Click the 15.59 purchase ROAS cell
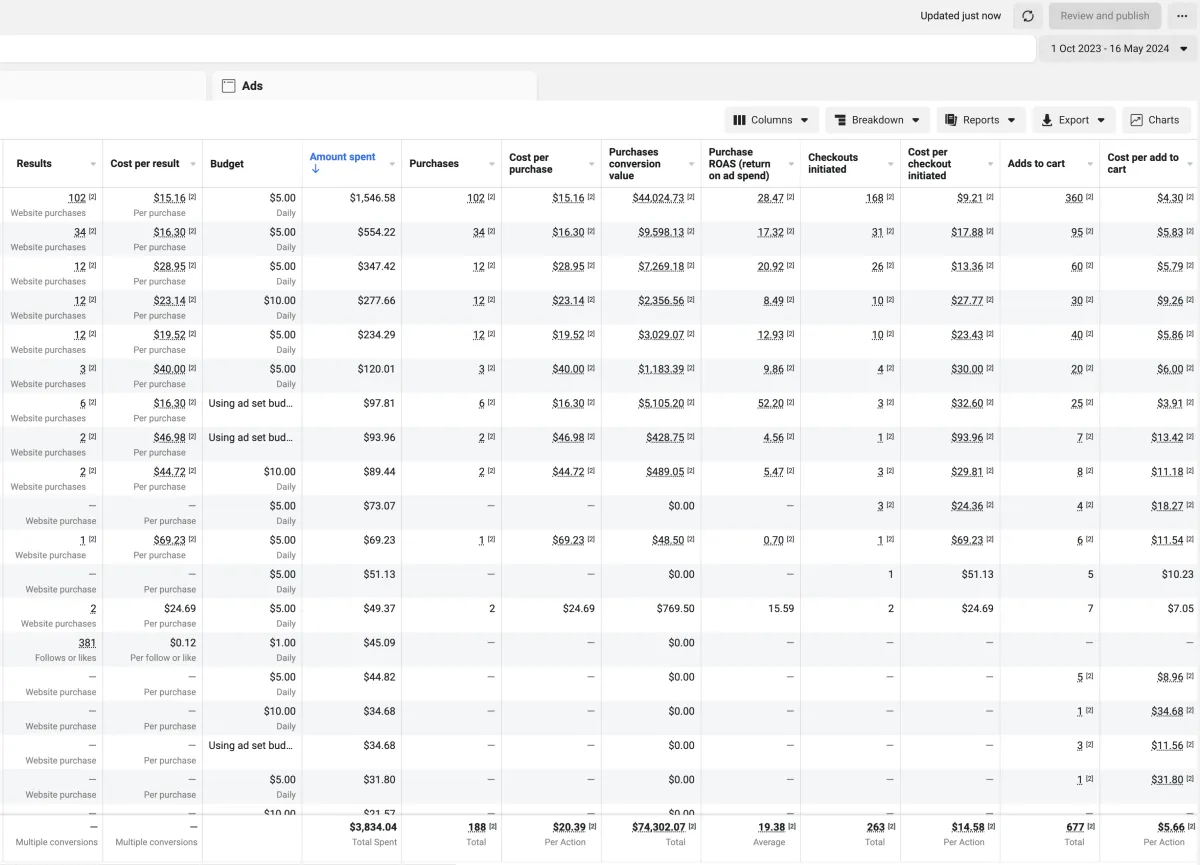The image size is (1200, 865). 781,609
